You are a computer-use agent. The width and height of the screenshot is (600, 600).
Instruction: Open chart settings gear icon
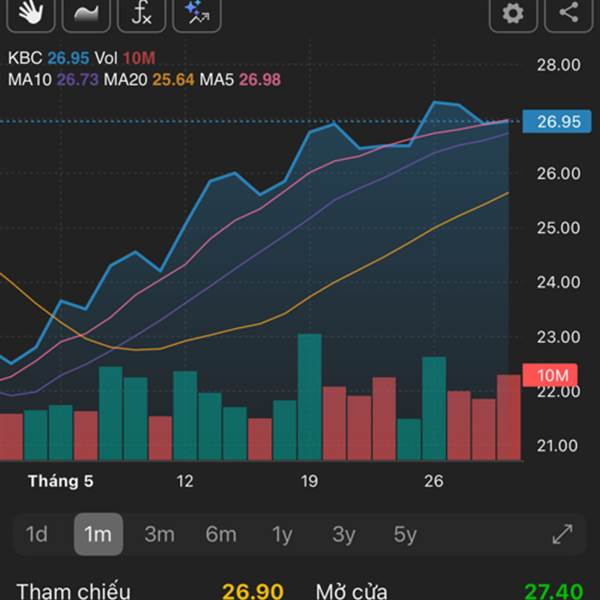513,13
